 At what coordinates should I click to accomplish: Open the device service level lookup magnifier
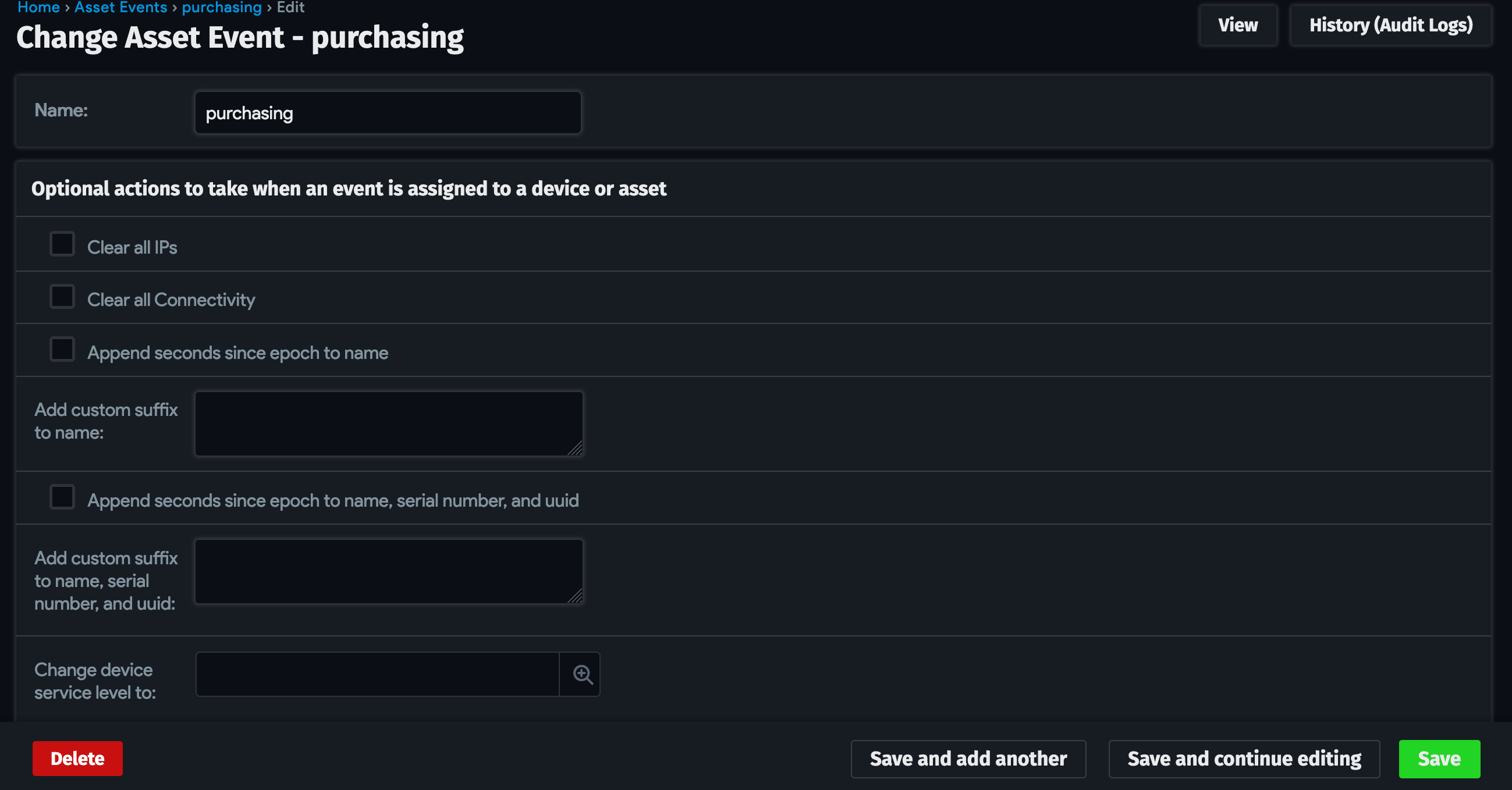[581, 674]
